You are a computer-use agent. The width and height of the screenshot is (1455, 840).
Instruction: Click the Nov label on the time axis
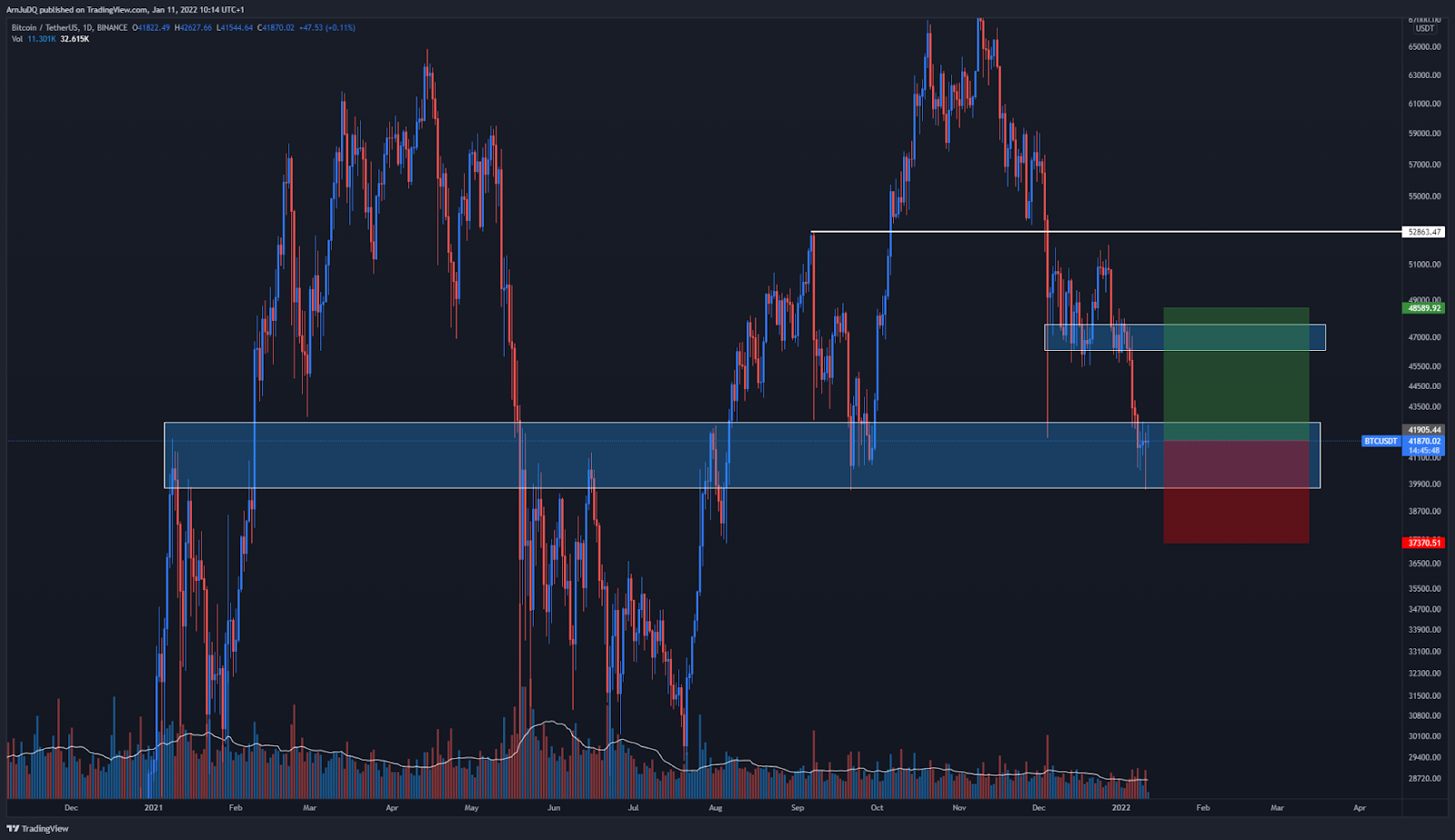coord(958,807)
